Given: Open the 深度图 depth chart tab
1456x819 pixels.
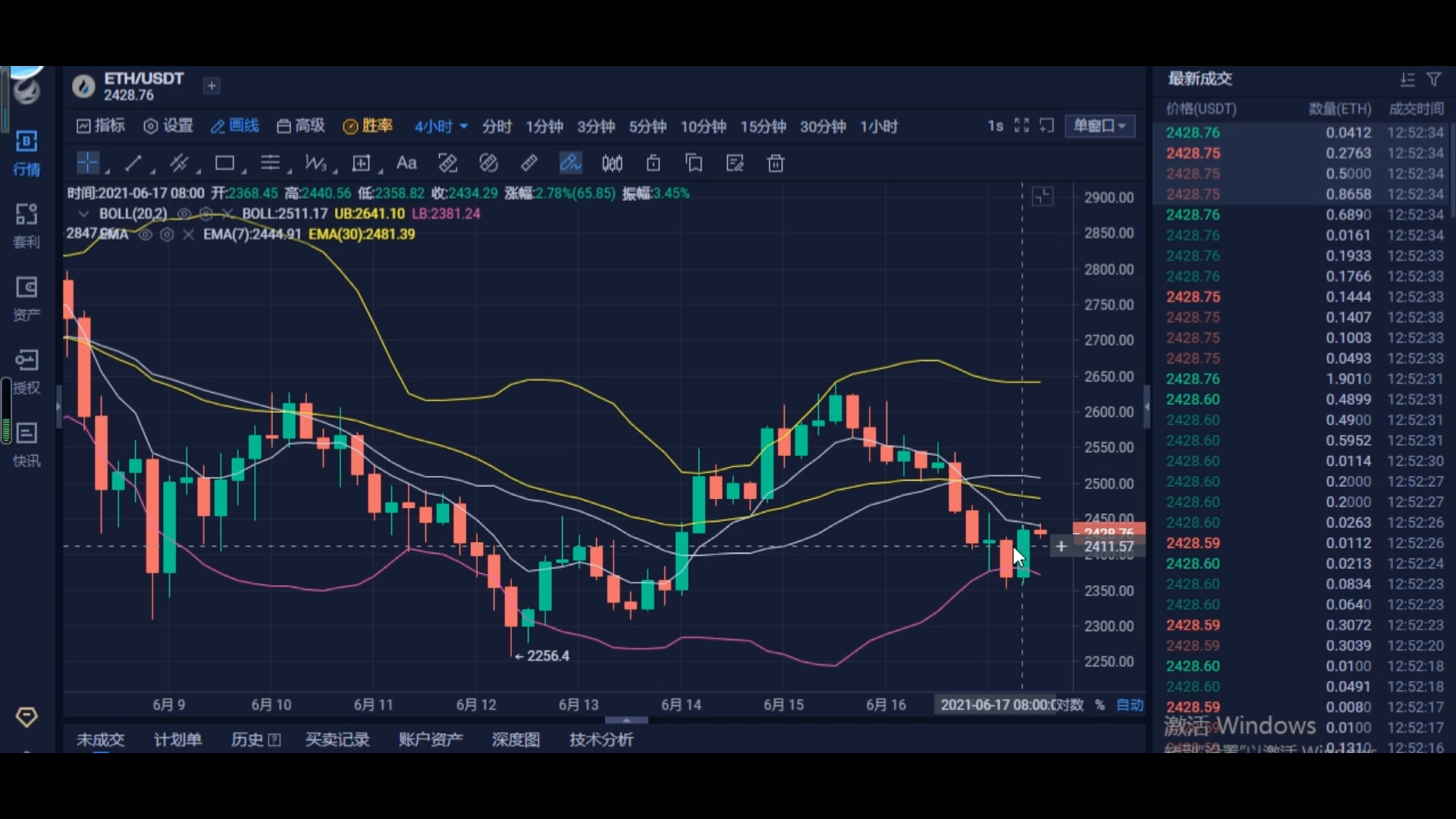Looking at the screenshot, I should coord(516,739).
